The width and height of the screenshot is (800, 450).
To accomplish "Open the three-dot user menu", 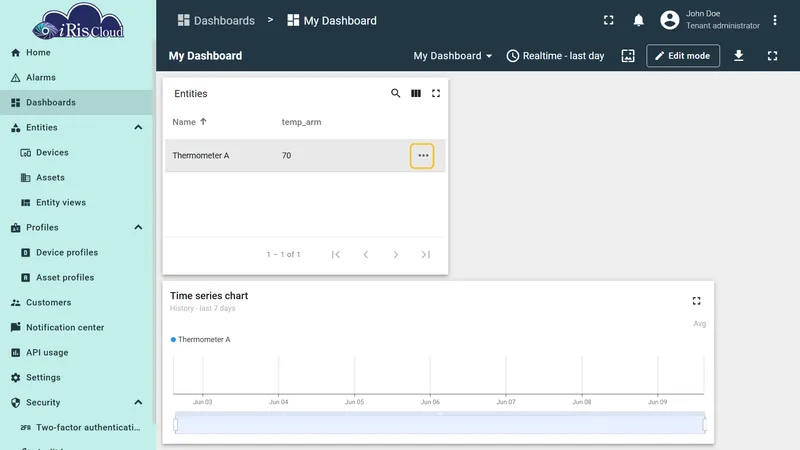I will click(x=774, y=20).
